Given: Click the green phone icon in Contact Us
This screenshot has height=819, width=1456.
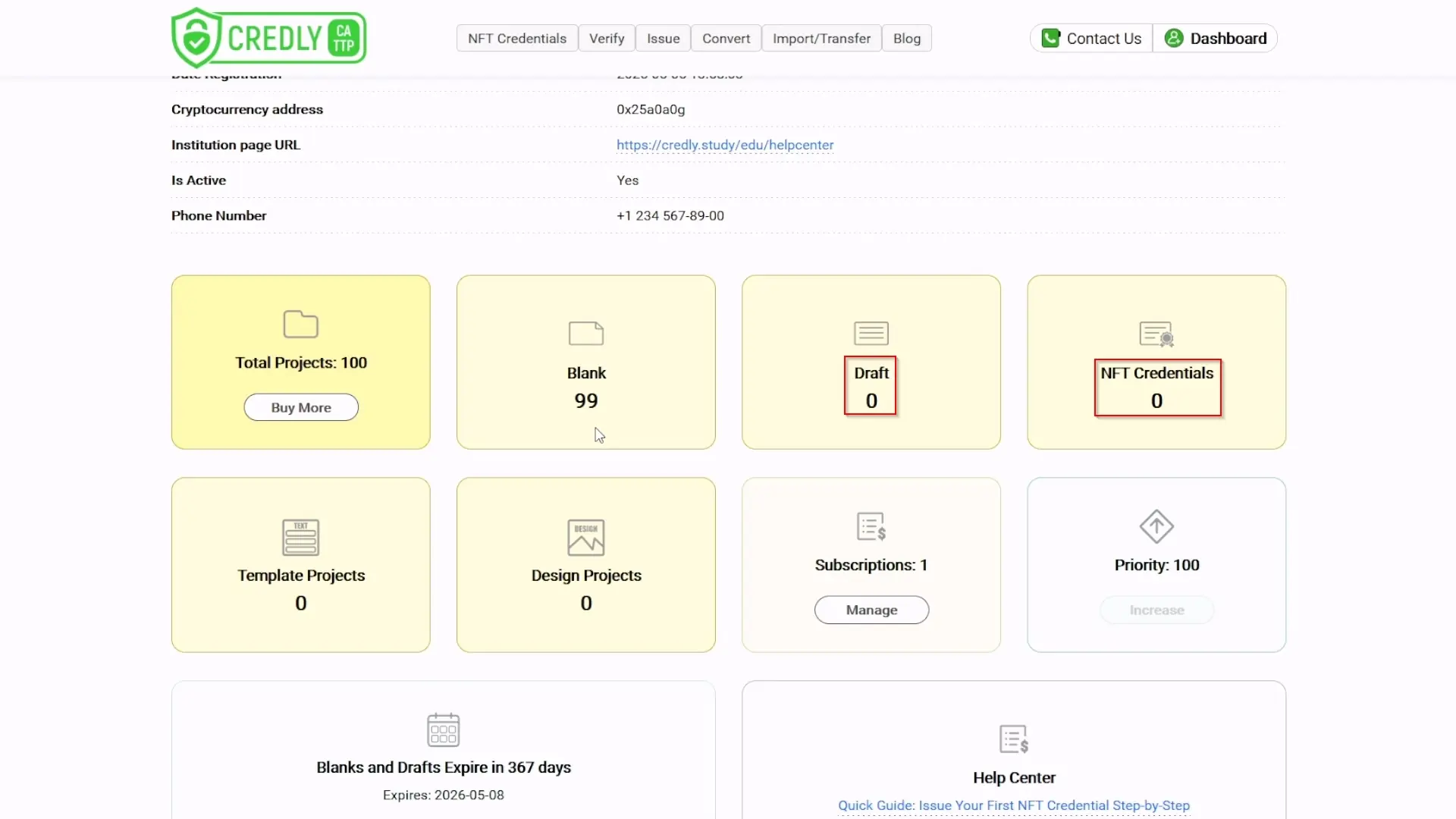Looking at the screenshot, I should [1050, 38].
